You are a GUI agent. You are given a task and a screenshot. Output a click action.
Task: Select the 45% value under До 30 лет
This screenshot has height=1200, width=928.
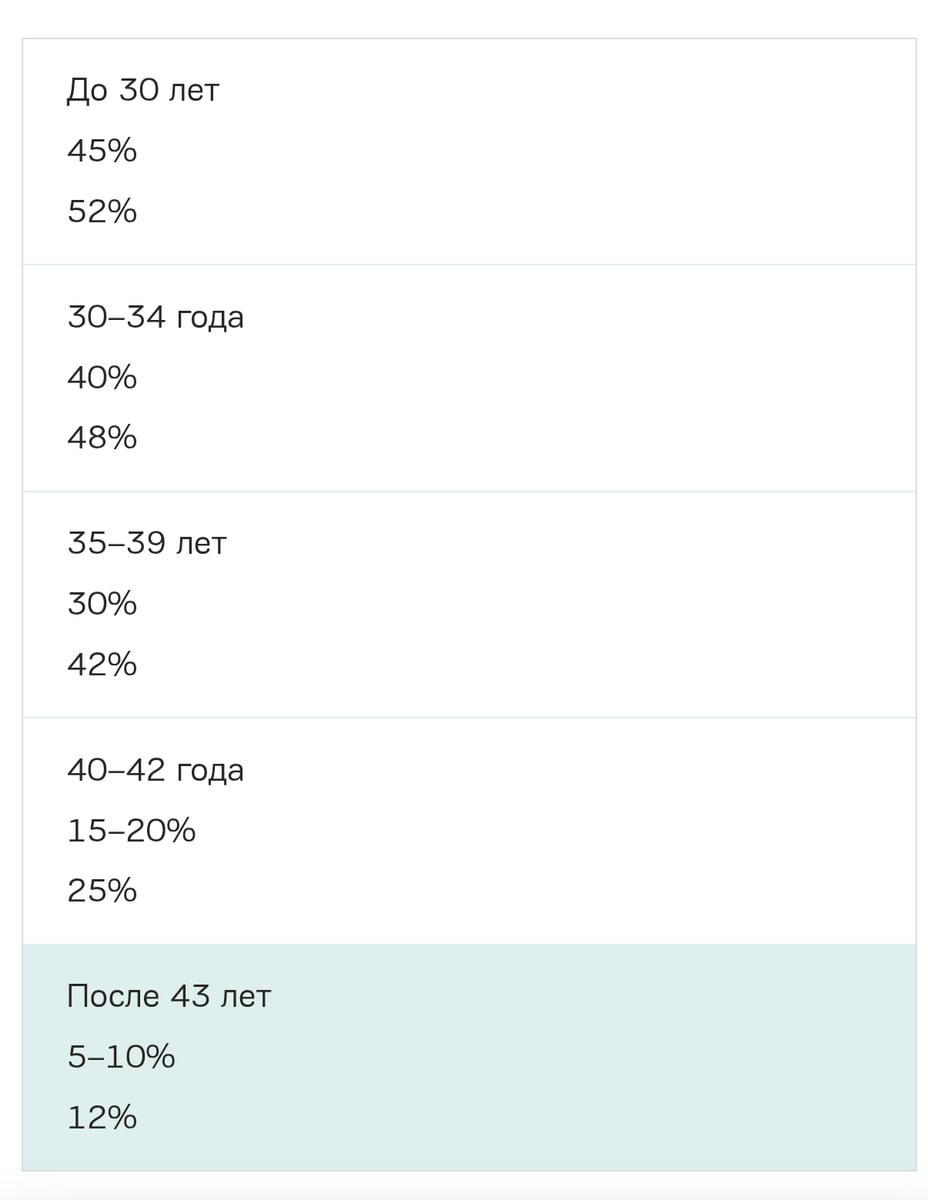point(102,151)
